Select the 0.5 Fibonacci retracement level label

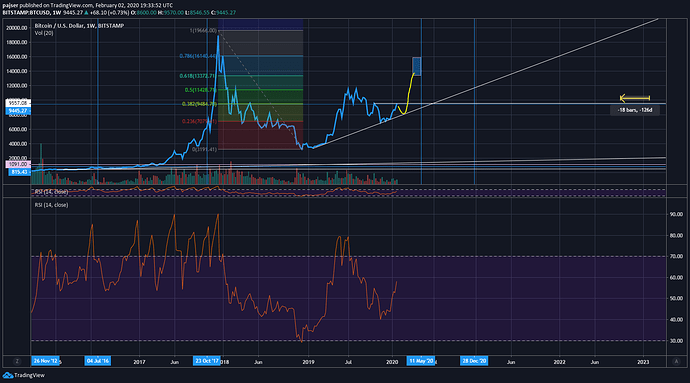pos(200,90)
